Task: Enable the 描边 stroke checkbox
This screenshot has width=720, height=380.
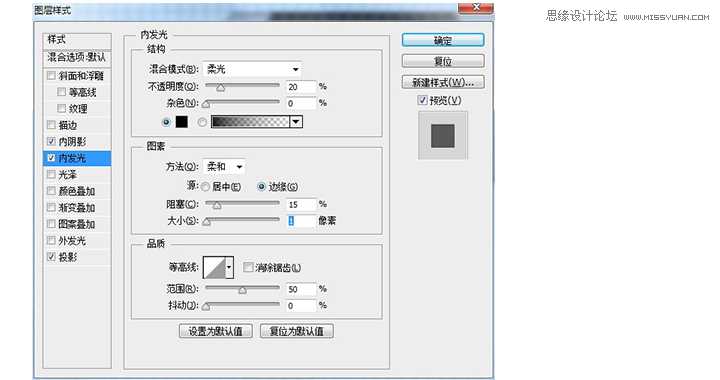Action: 51,125
